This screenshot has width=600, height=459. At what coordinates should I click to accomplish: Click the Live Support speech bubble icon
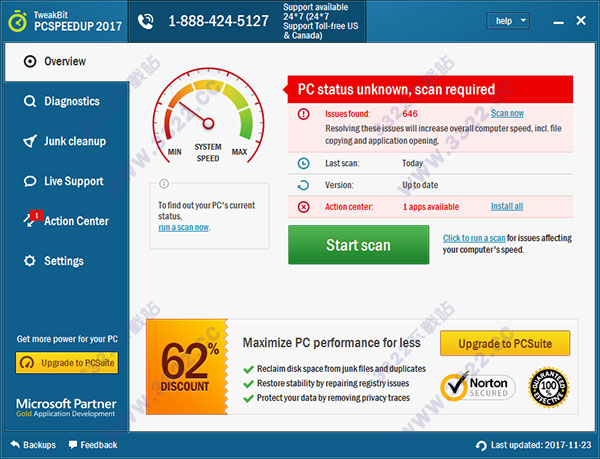coord(30,181)
